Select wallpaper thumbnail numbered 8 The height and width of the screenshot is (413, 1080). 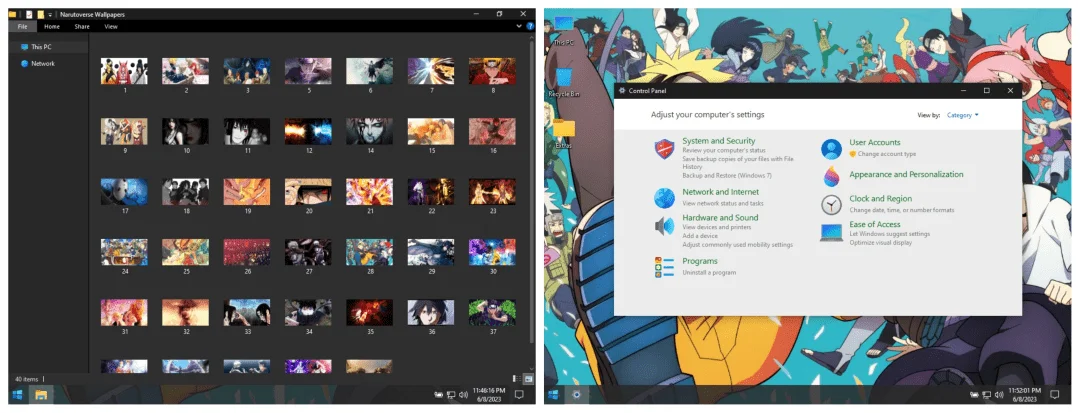click(492, 72)
